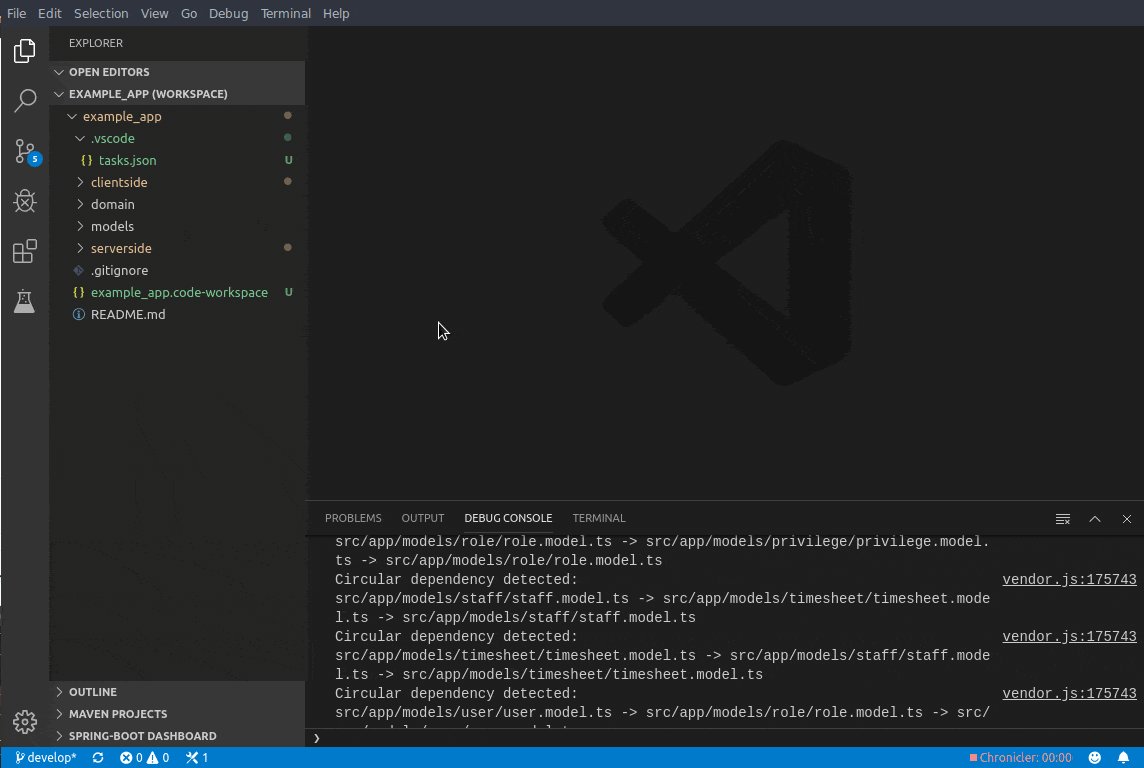The width and height of the screenshot is (1144, 768).
Task: Expand the clientside folder
Action: pos(119,182)
